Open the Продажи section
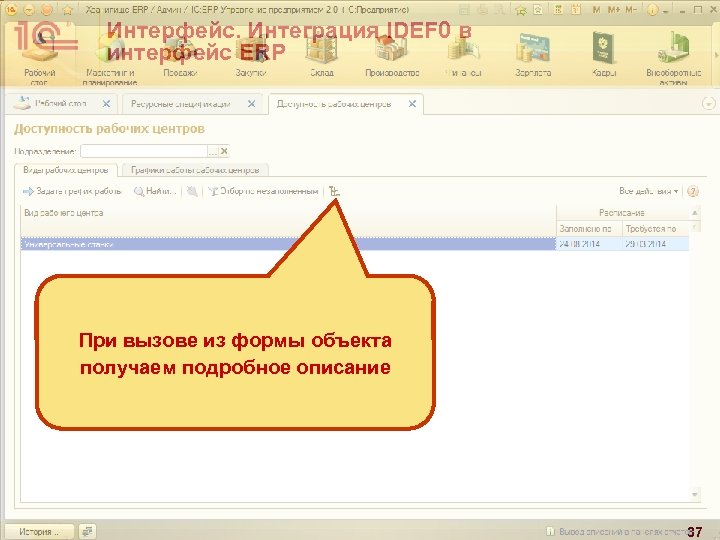The image size is (720, 540). pos(180,55)
